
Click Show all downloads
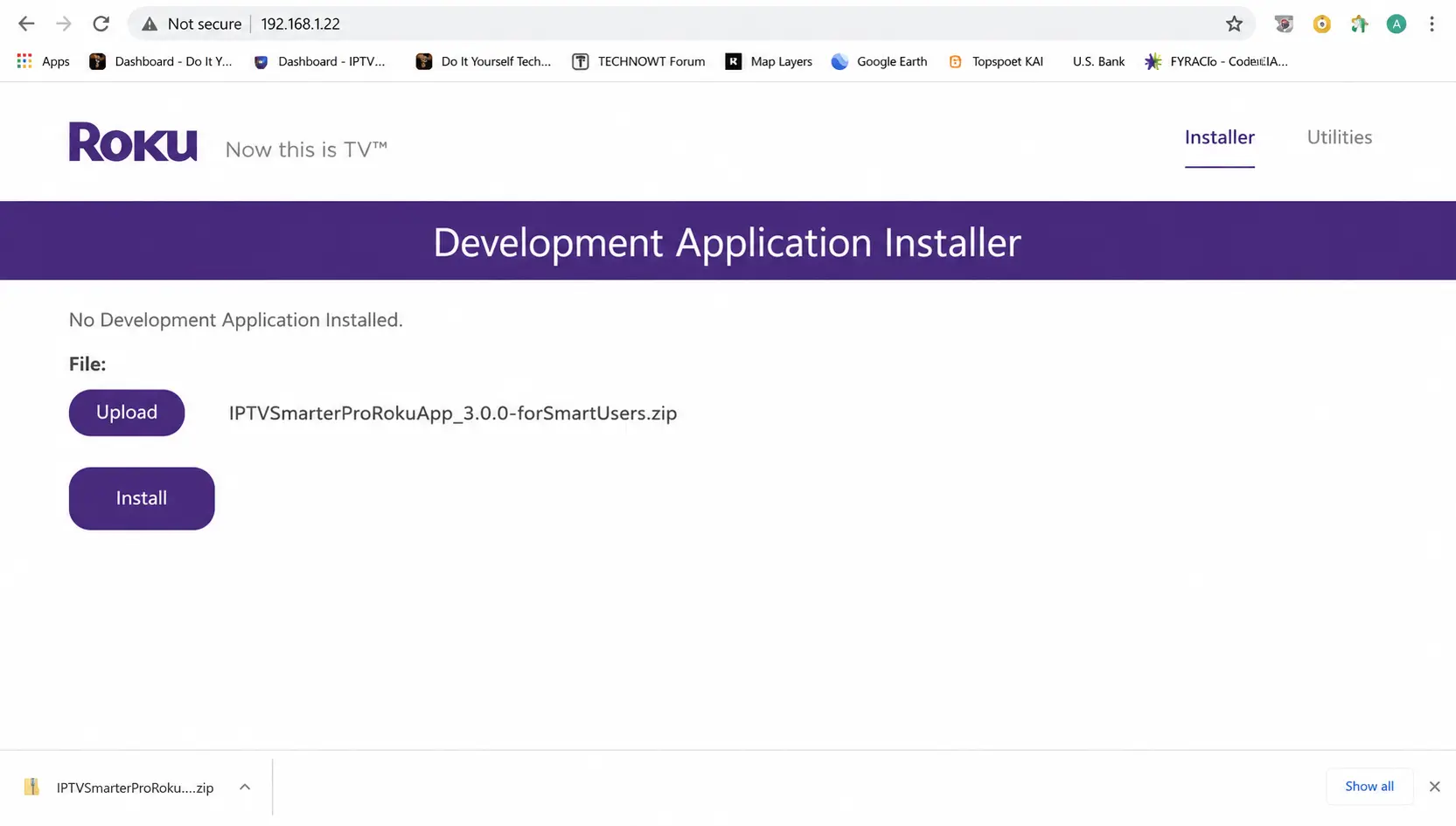pyautogui.click(x=1369, y=786)
